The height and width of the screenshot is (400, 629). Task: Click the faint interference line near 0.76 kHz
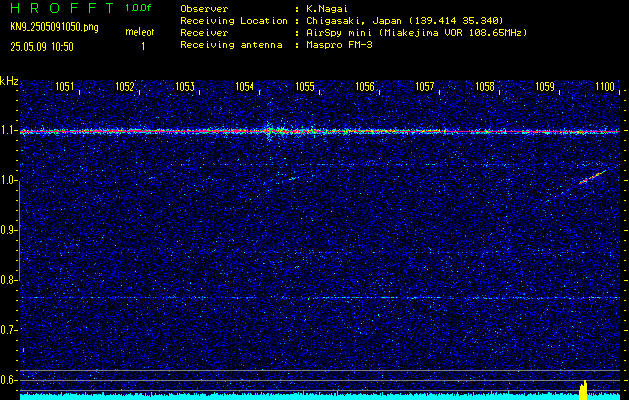click(x=320, y=298)
